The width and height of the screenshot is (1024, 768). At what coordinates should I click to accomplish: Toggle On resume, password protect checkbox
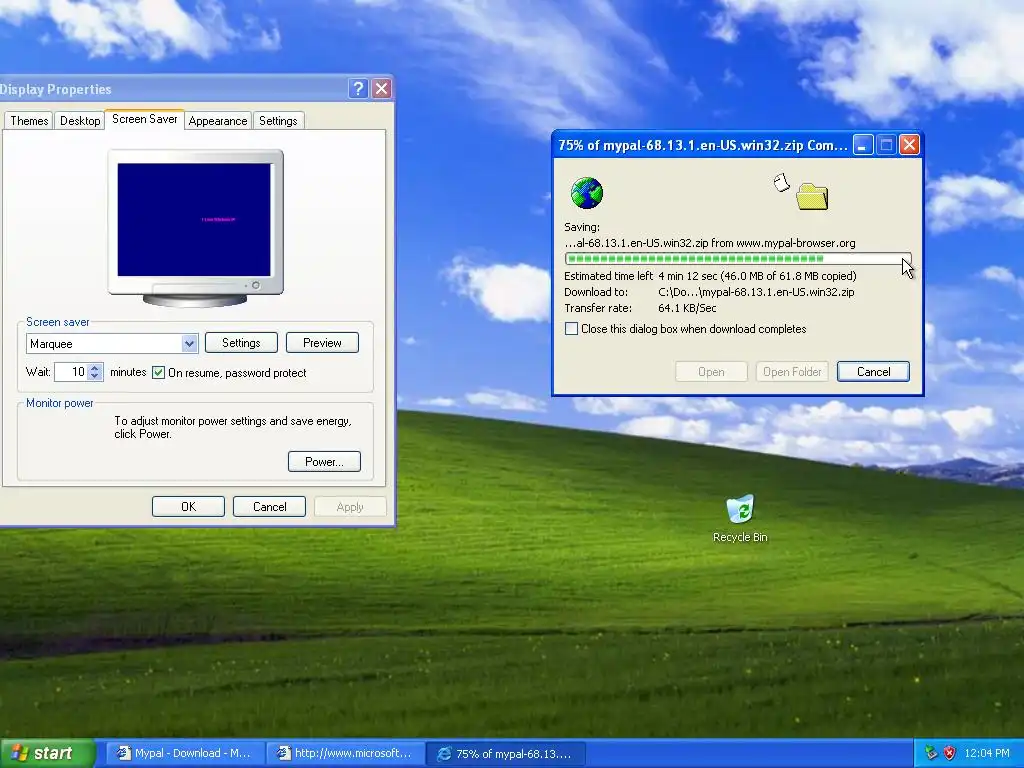pyautogui.click(x=158, y=372)
